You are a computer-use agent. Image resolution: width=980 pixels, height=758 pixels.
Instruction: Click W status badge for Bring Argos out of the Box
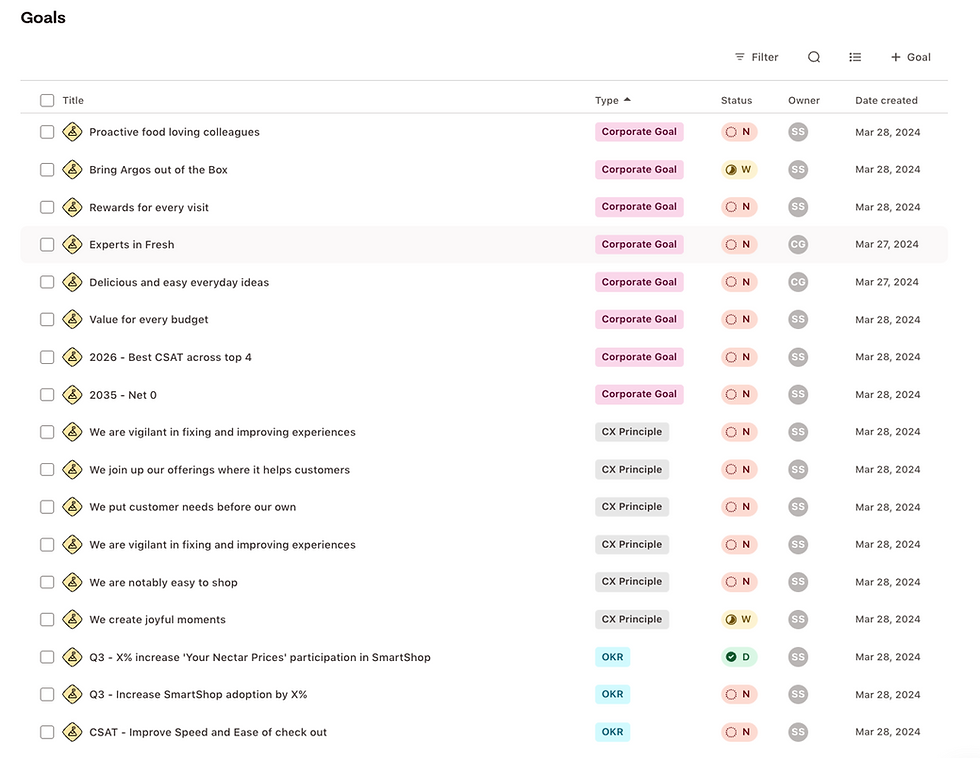click(x=739, y=169)
